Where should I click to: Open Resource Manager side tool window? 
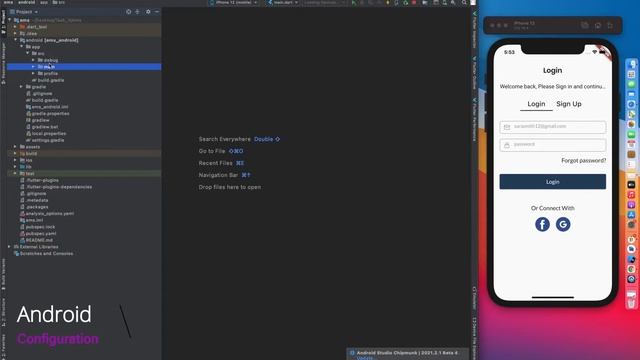(3, 63)
